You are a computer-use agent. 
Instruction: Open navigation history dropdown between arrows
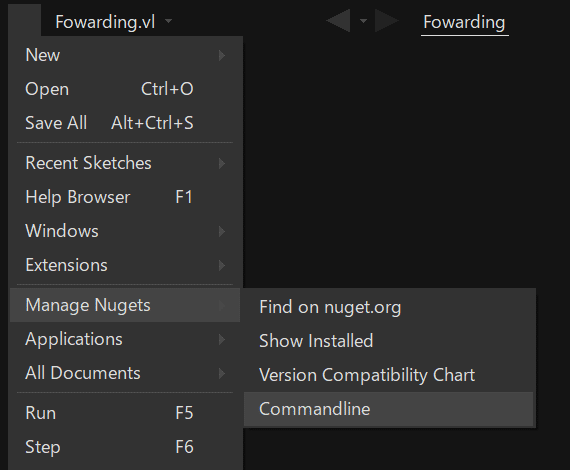click(x=363, y=21)
